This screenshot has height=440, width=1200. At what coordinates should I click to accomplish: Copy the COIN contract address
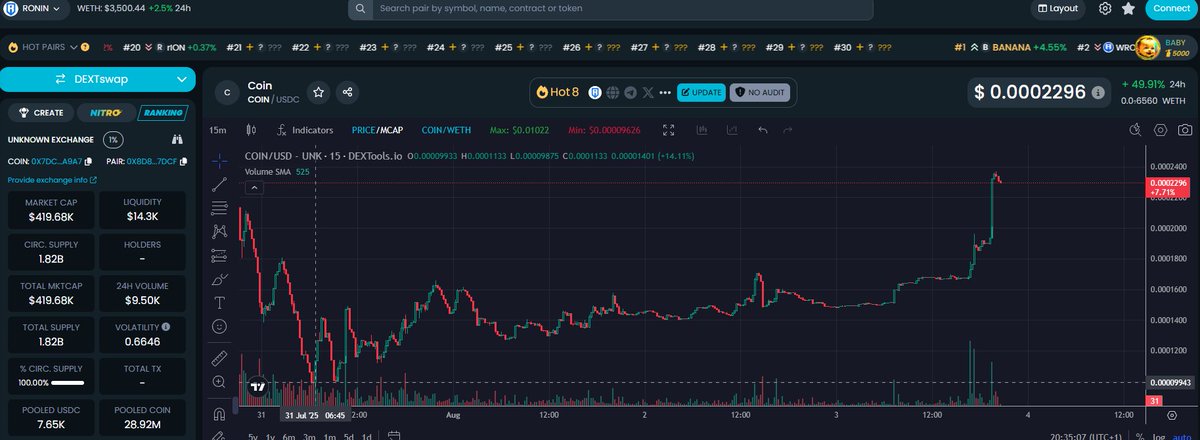click(x=88, y=161)
